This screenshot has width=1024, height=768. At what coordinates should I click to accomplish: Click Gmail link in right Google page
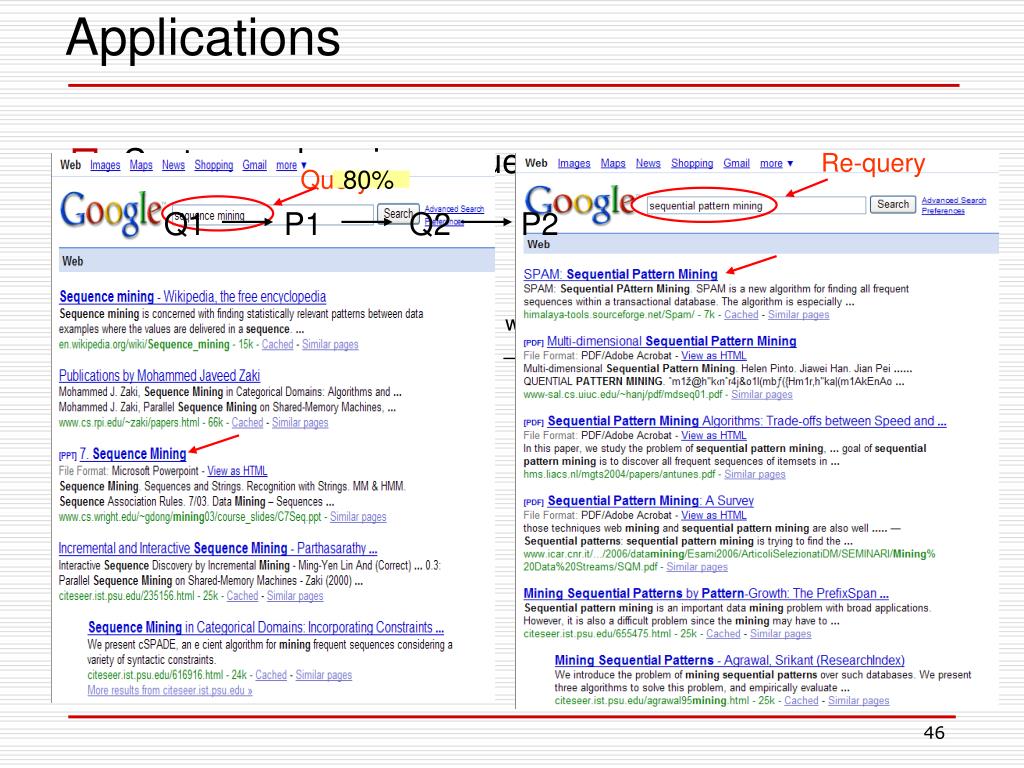click(736, 163)
